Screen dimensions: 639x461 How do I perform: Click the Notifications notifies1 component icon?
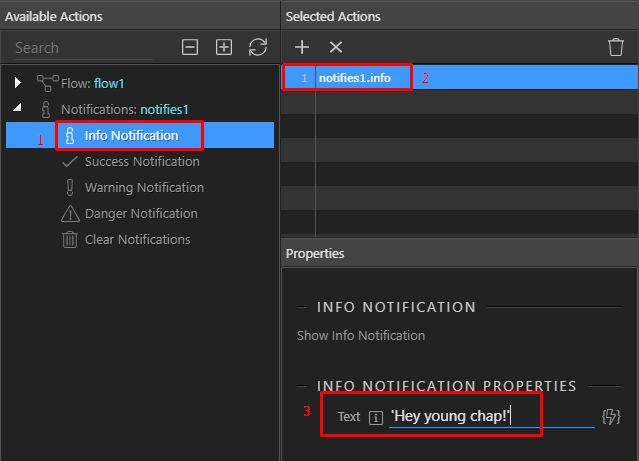pyautogui.click(x=46, y=109)
